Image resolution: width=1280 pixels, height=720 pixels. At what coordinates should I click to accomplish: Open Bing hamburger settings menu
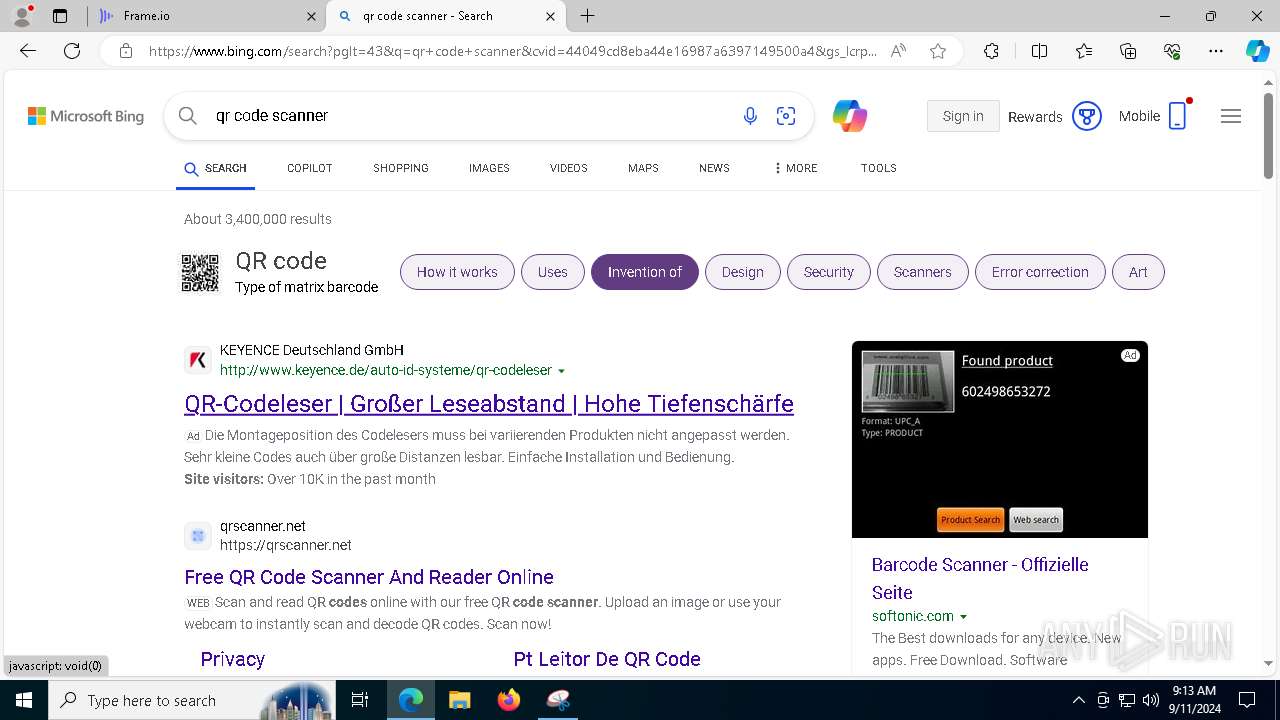(x=1231, y=116)
